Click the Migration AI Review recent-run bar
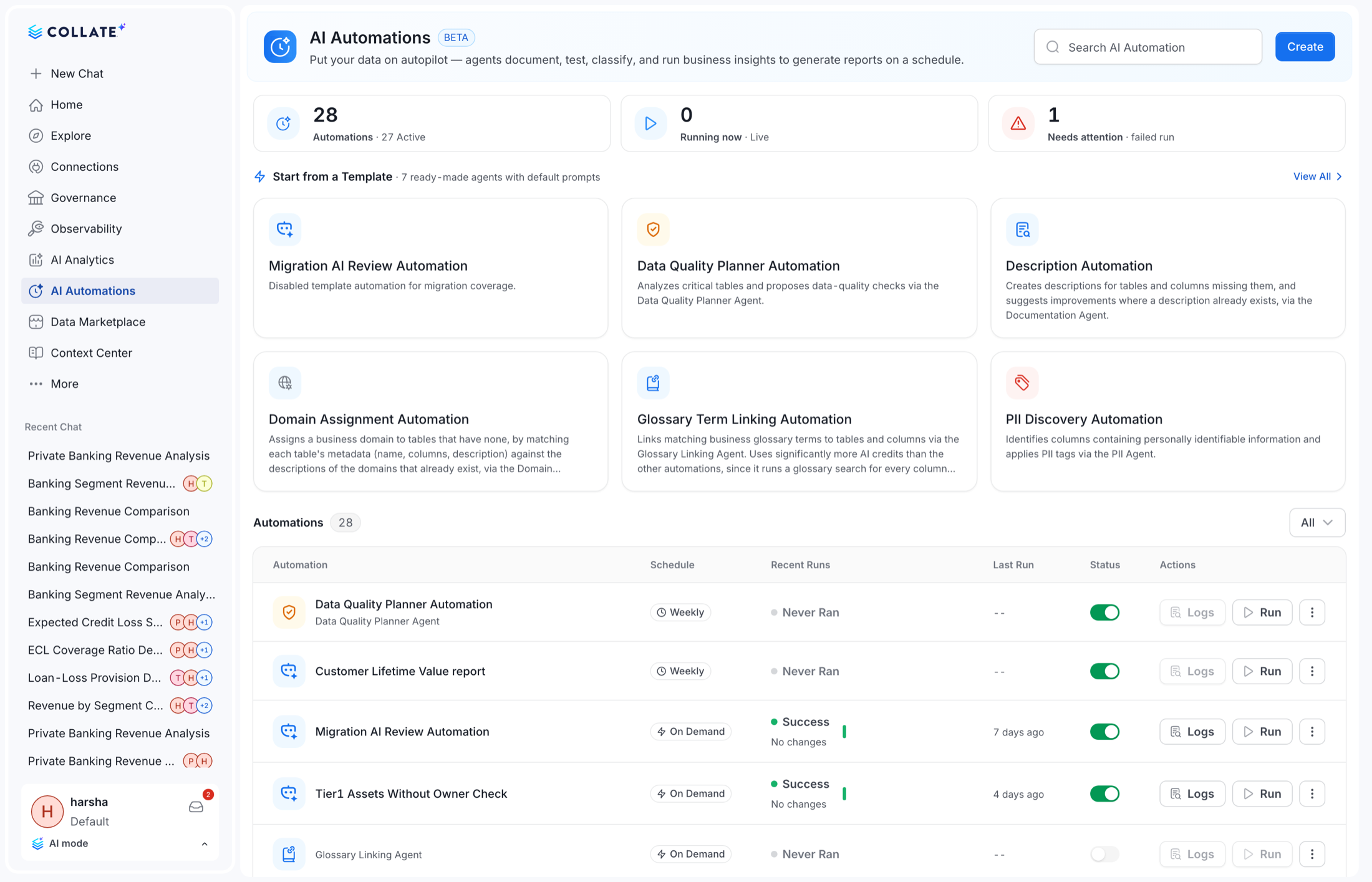This screenshot has width=1372, height=882. pos(844,732)
